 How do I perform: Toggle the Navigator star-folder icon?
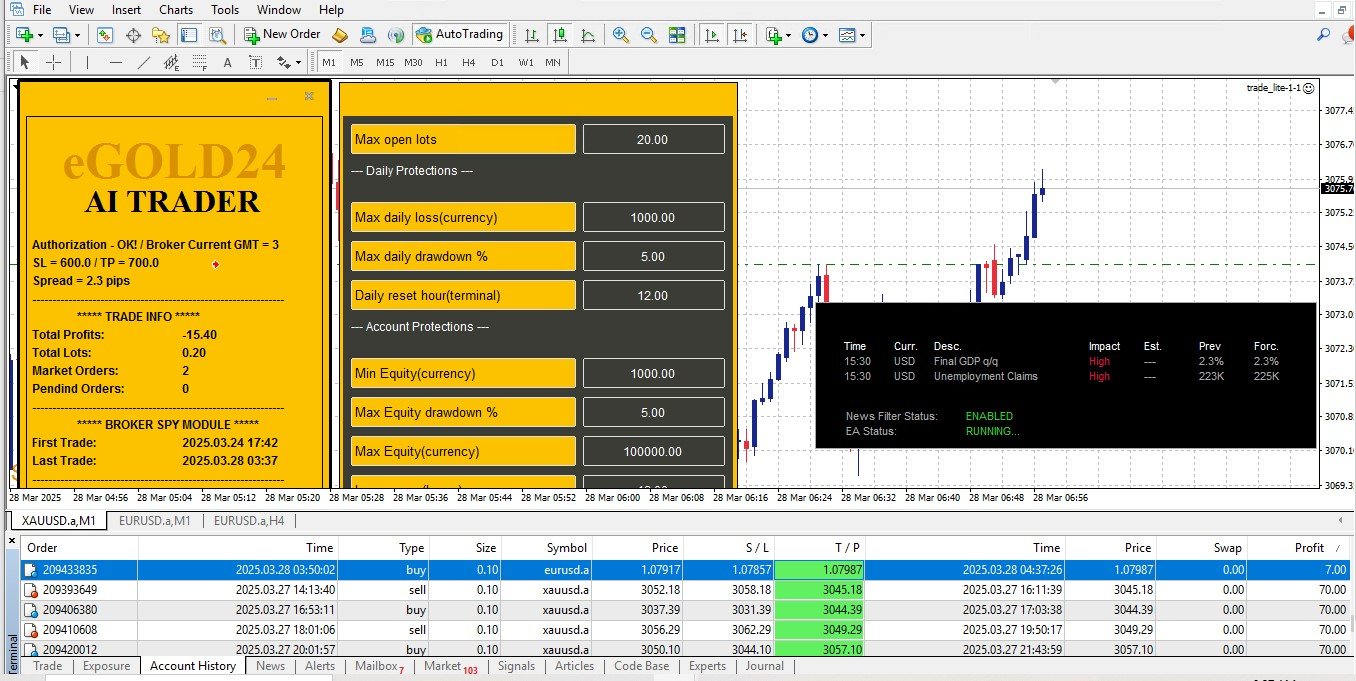[x=161, y=34]
